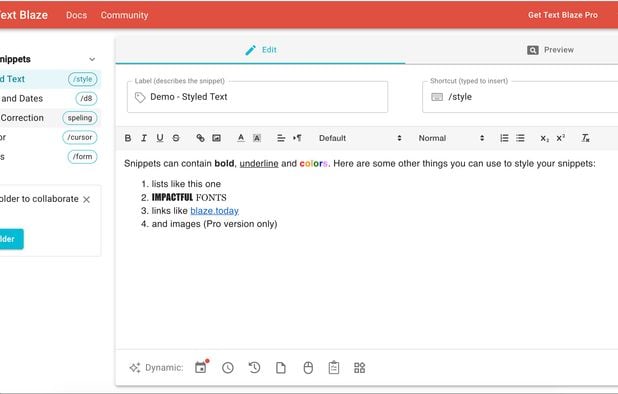This screenshot has width=618, height=394.
Task: Apply the numbered list format
Action: click(504, 138)
